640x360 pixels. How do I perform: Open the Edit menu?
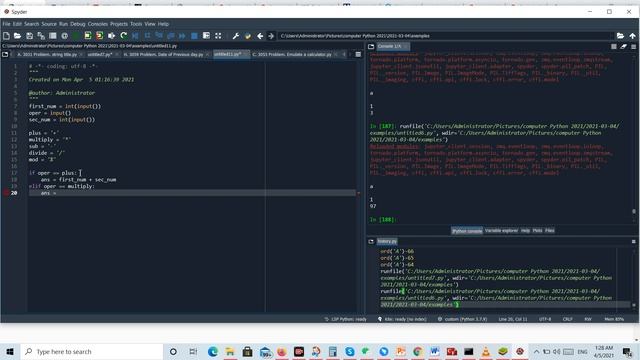tap(17, 24)
